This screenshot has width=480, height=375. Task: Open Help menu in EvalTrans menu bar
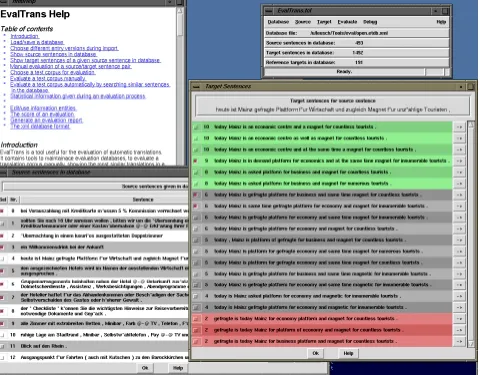(x=441, y=22)
